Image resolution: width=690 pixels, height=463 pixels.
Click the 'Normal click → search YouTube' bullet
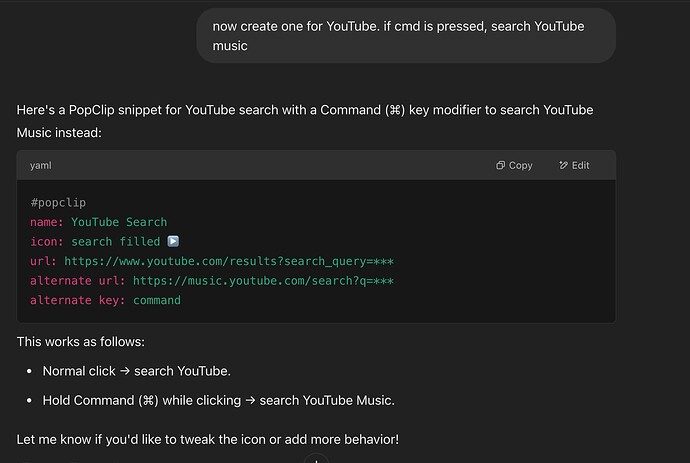click(136, 371)
